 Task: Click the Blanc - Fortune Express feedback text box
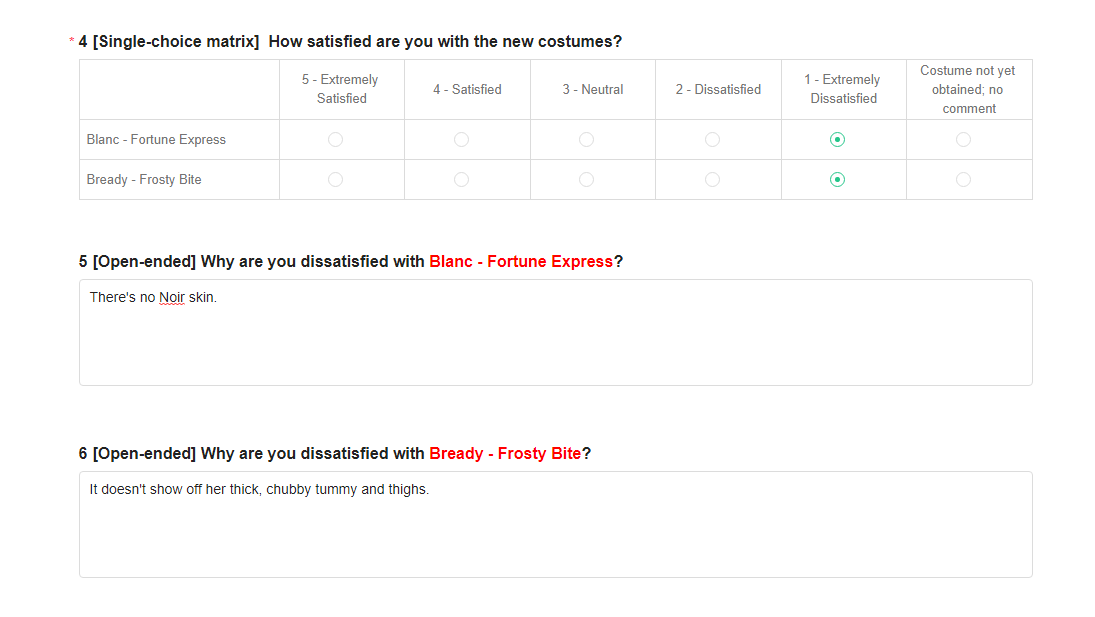click(x=555, y=340)
